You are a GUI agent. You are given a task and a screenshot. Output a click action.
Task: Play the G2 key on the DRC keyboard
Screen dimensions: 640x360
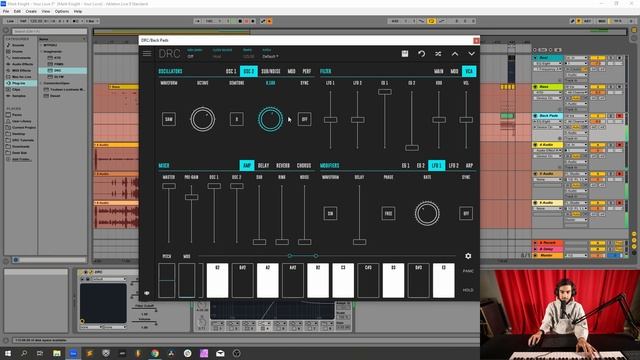[218, 280]
